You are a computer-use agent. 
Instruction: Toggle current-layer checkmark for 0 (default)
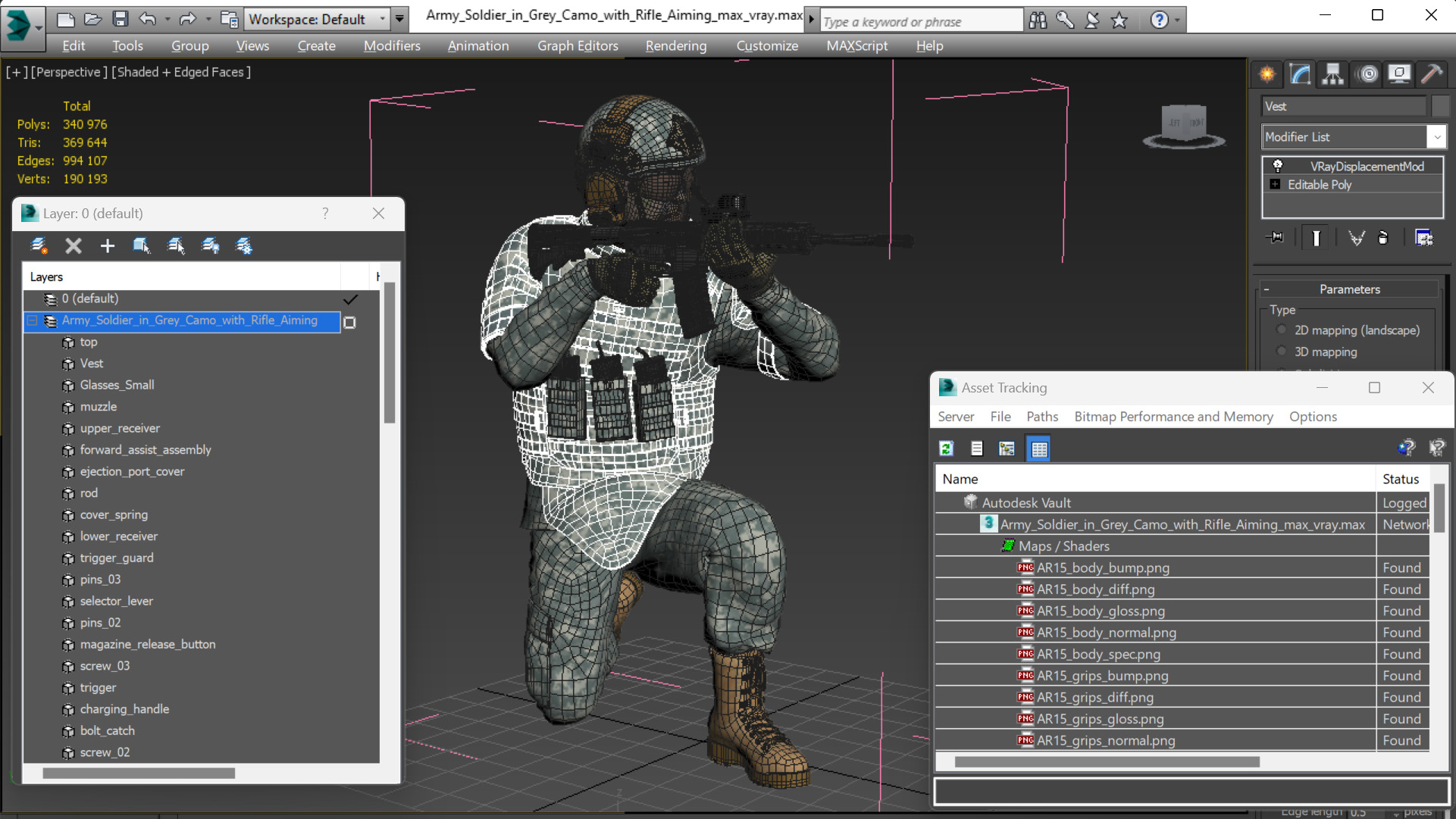point(350,299)
